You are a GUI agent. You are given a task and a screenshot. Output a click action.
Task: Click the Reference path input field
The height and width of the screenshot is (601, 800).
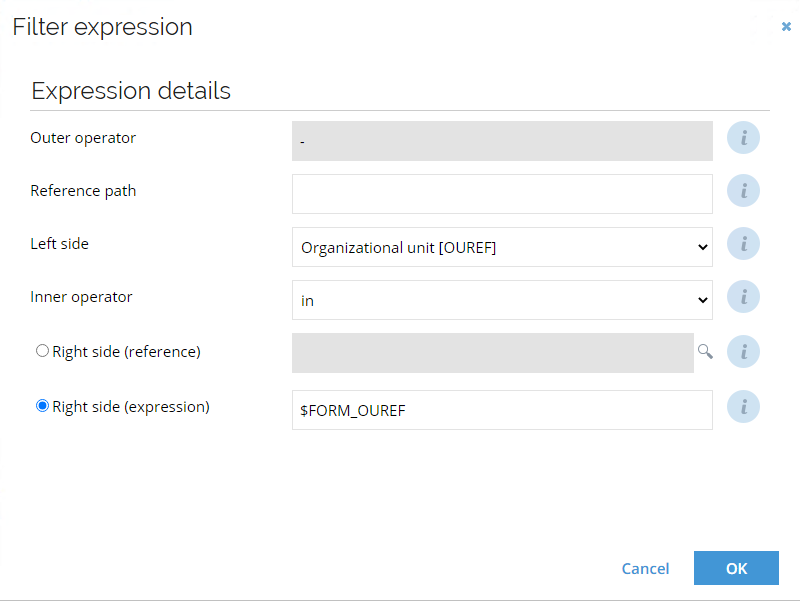tap(502, 194)
